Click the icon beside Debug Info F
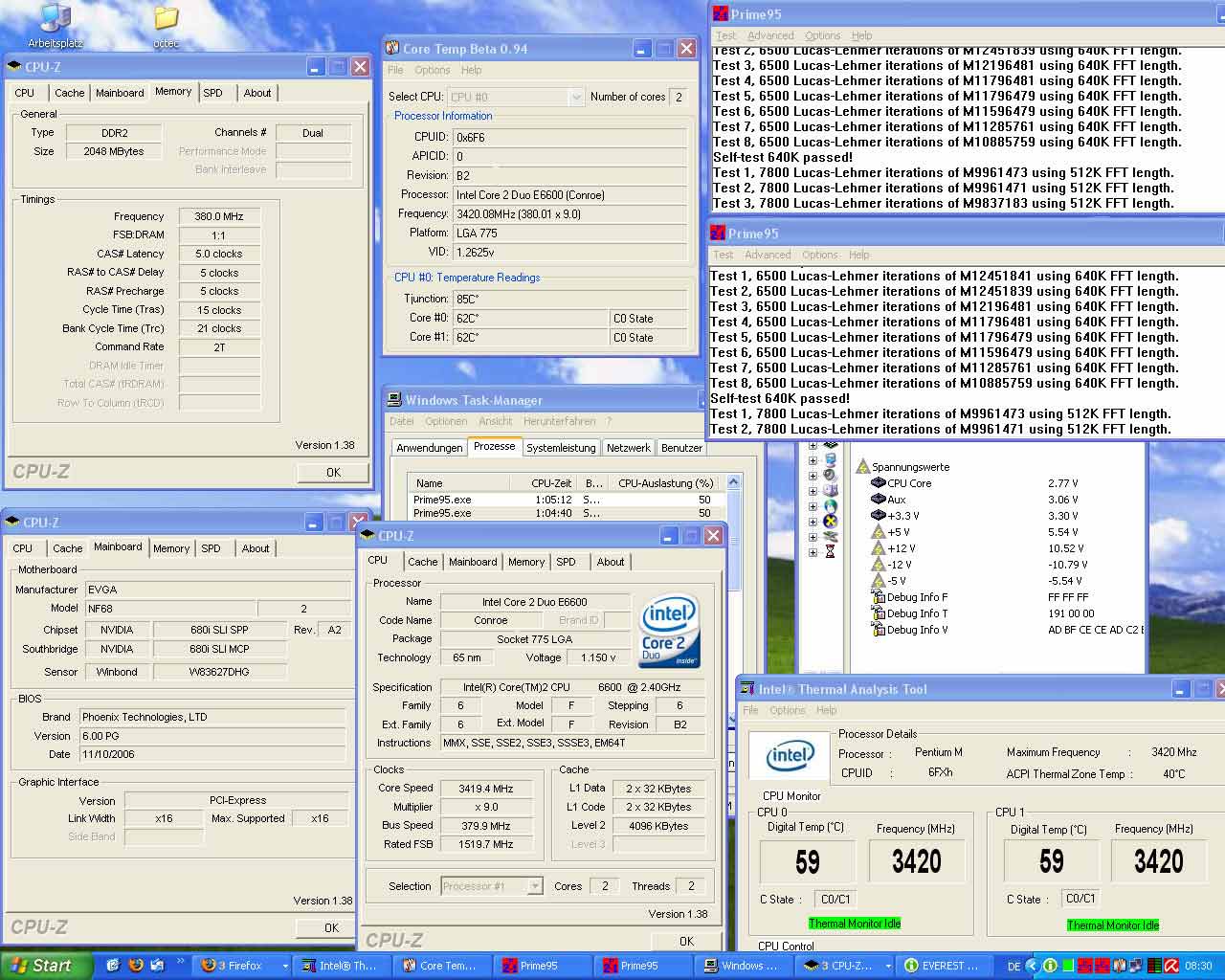1225x980 pixels. point(878,597)
